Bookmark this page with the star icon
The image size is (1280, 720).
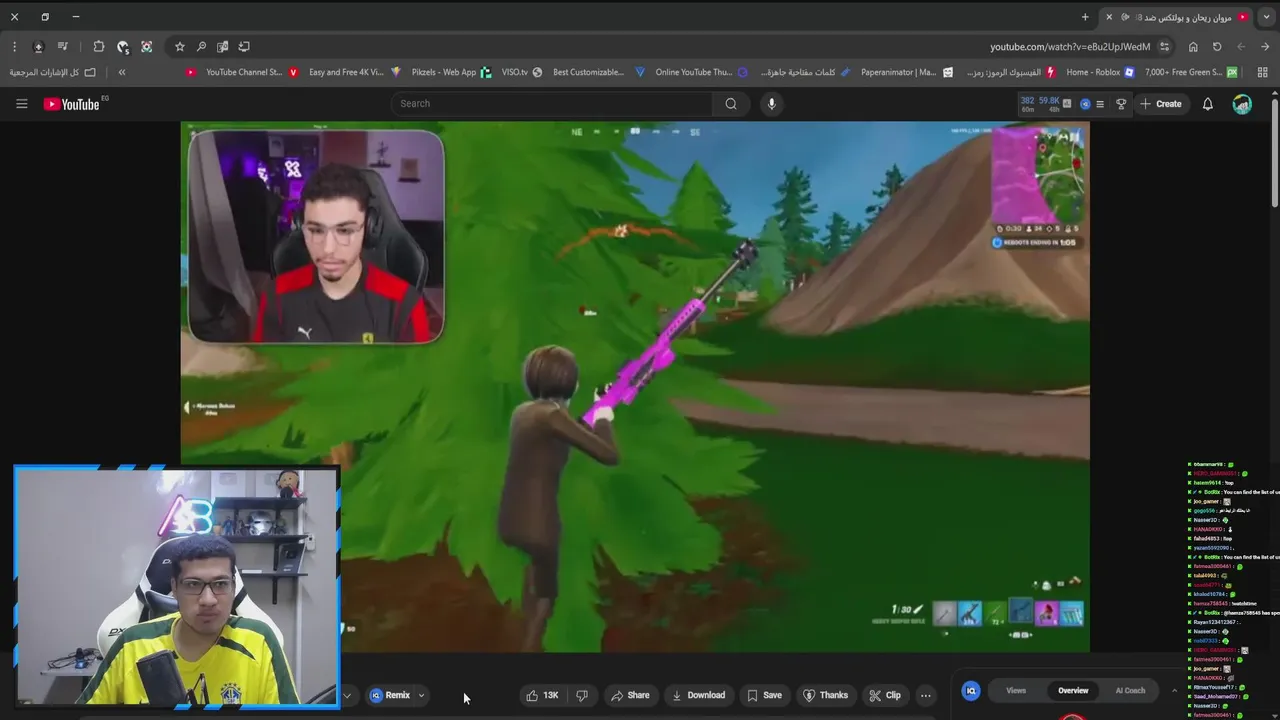pos(180,47)
